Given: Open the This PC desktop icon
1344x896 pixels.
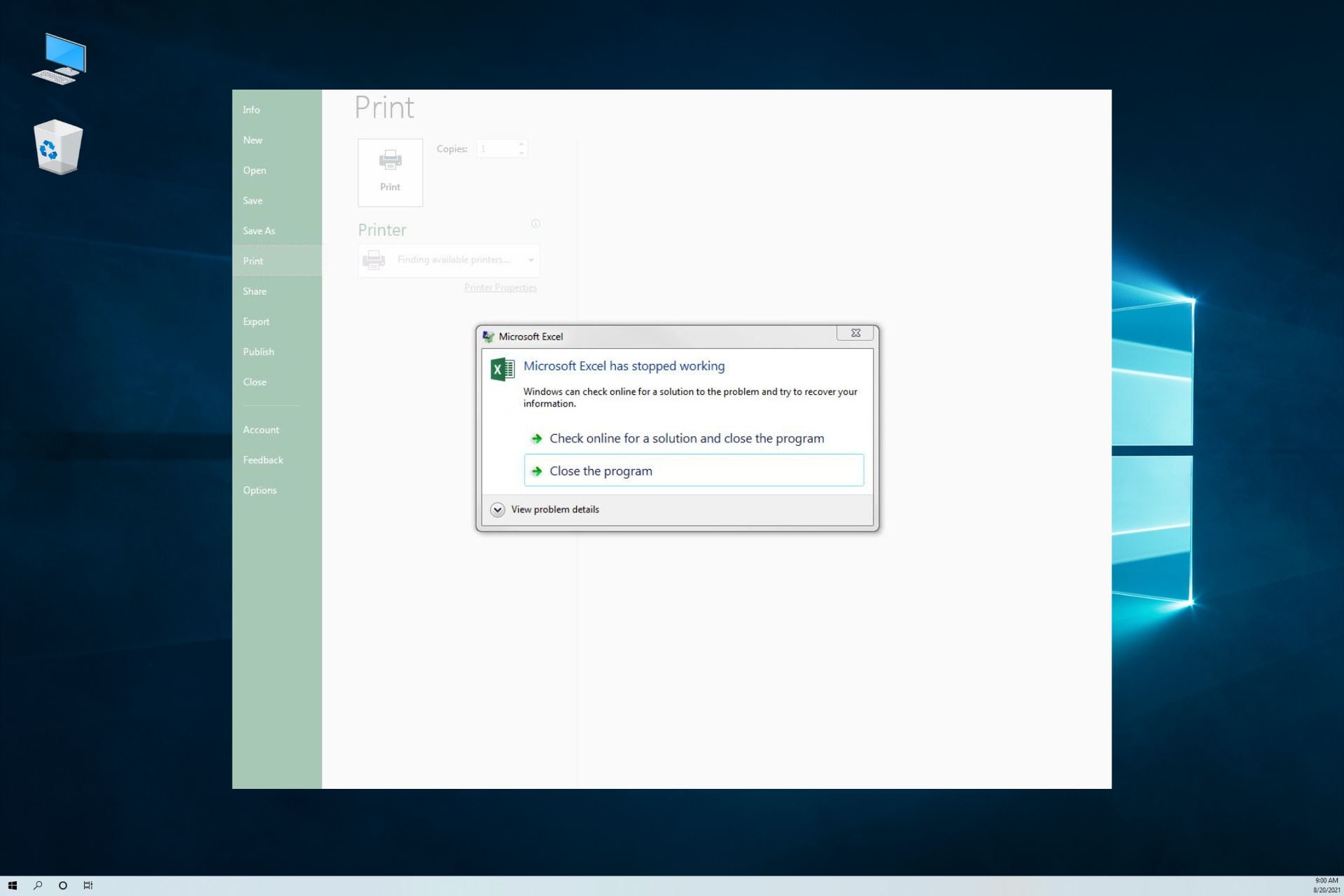Looking at the screenshot, I should tap(59, 59).
